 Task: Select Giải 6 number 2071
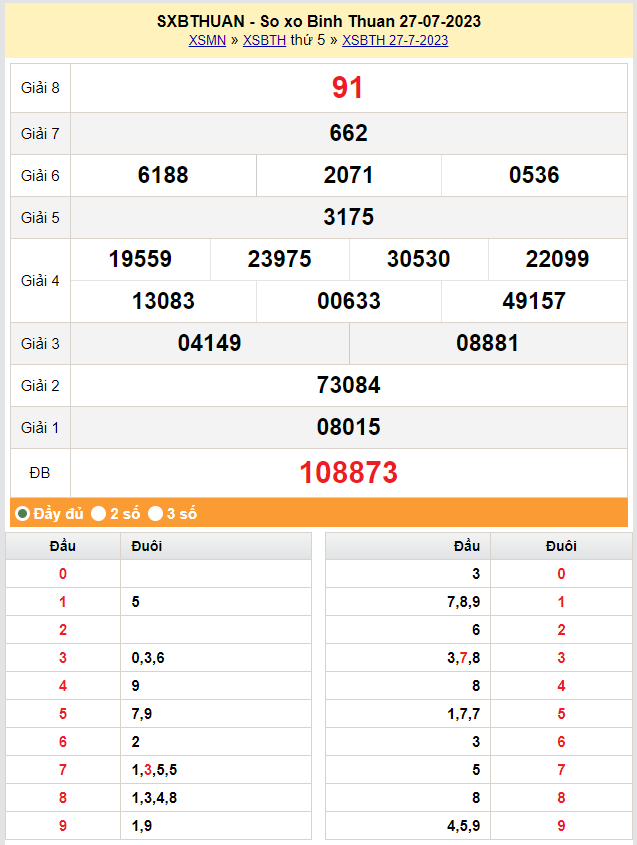tap(348, 175)
